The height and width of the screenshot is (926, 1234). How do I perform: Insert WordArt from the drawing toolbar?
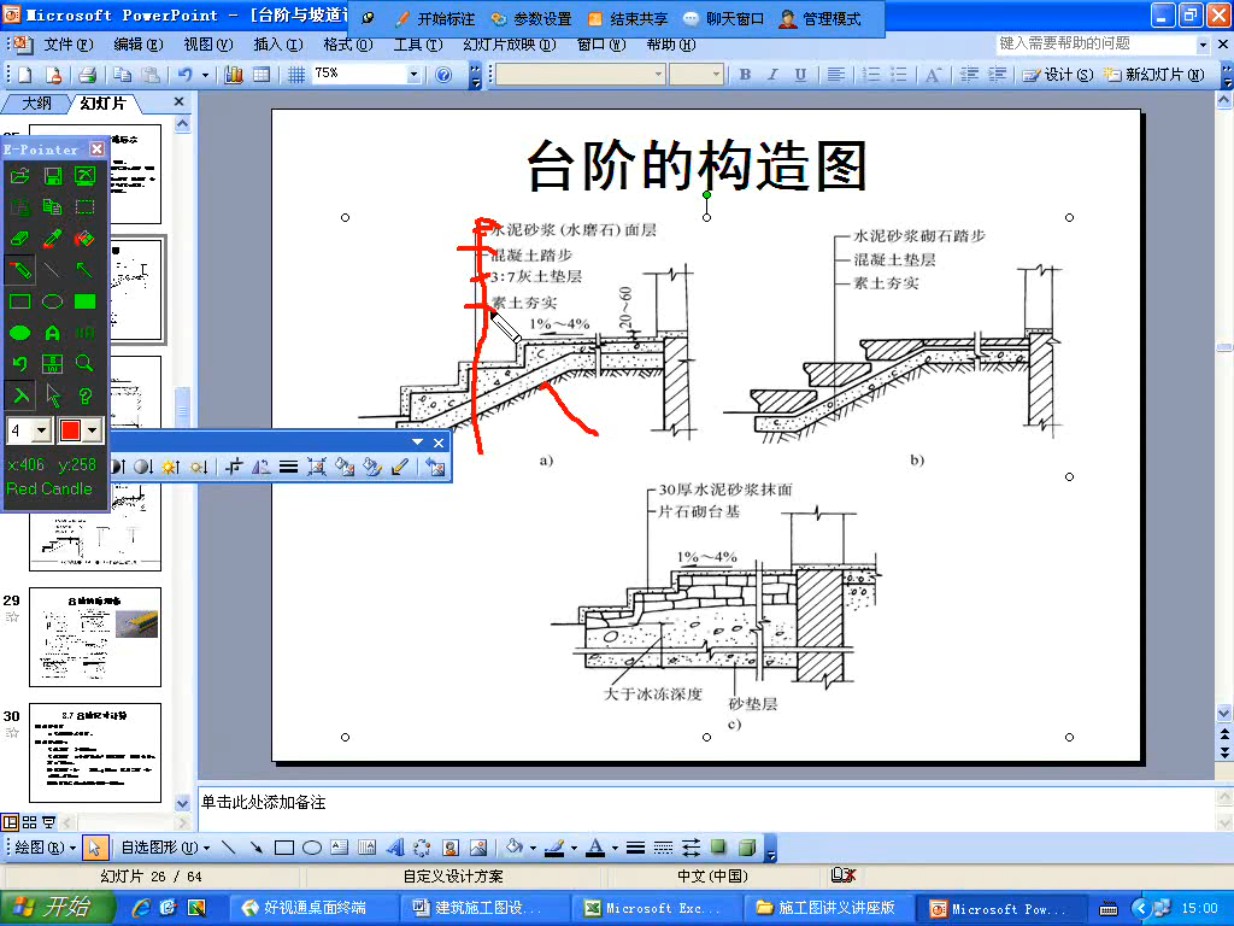pyautogui.click(x=395, y=848)
